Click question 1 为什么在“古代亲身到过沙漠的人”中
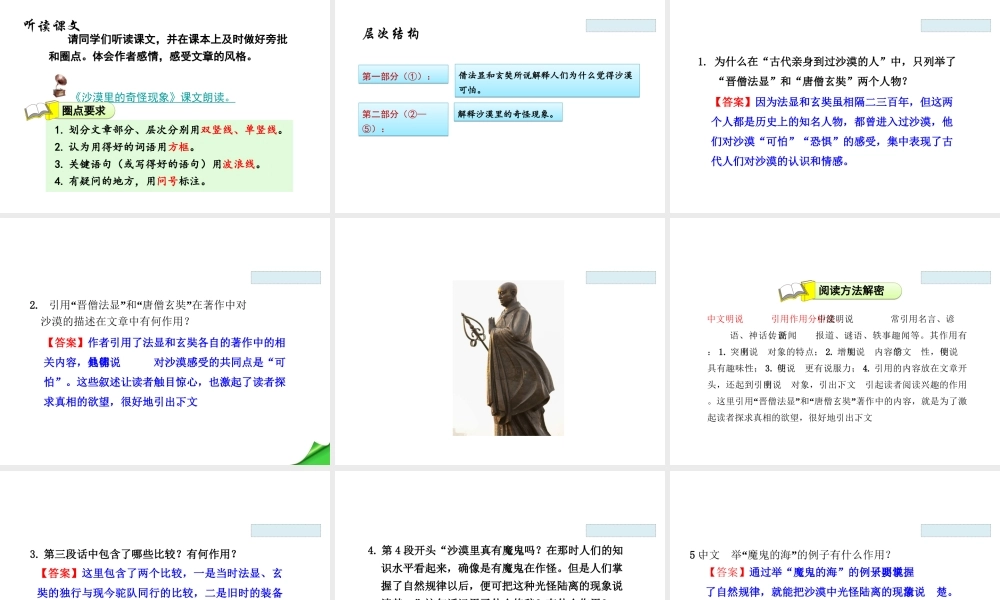 pos(827,71)
